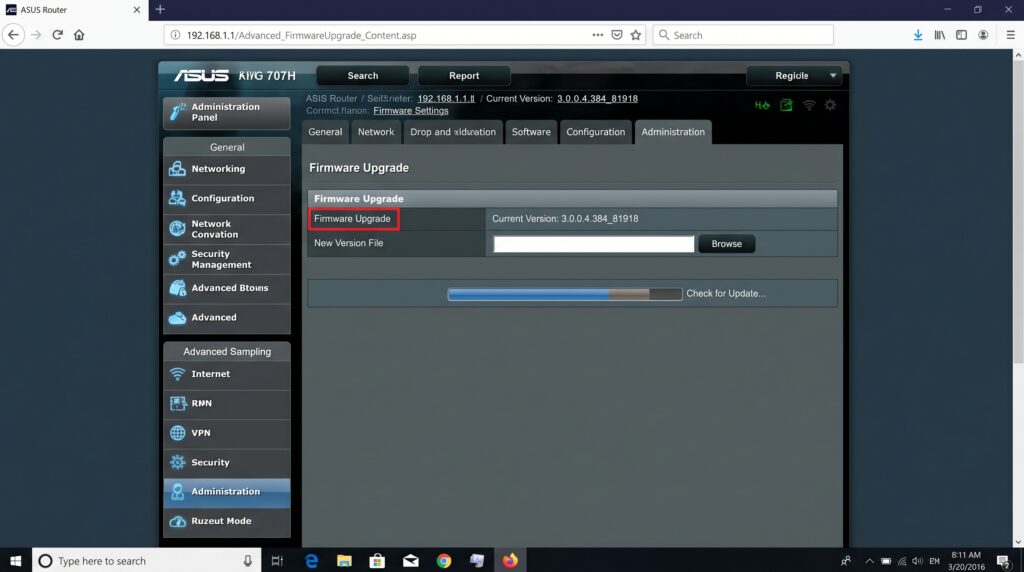Switch to the Configuration tab

(596, 132)
